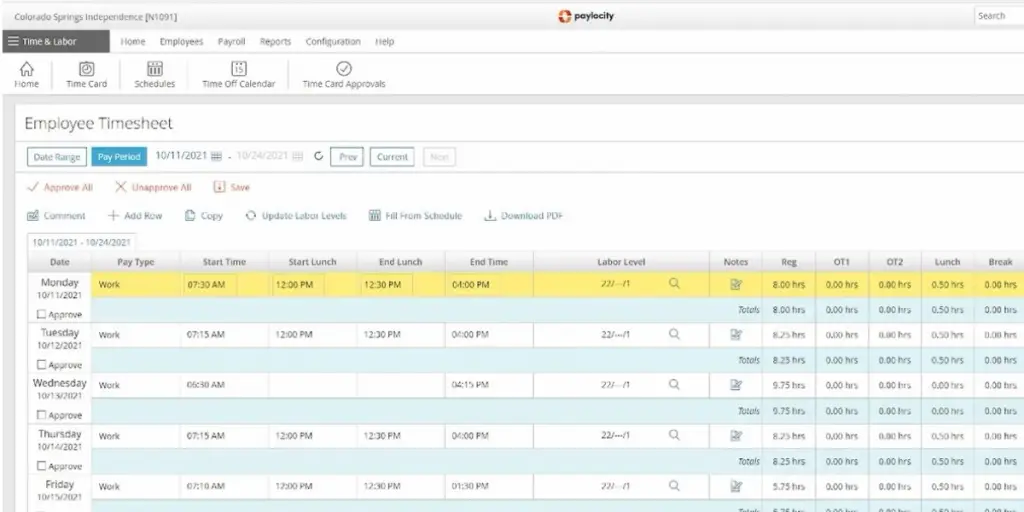Screen dimensions: 1024x512
Task: Click the refresh icon beside date range
Action: 318,156
